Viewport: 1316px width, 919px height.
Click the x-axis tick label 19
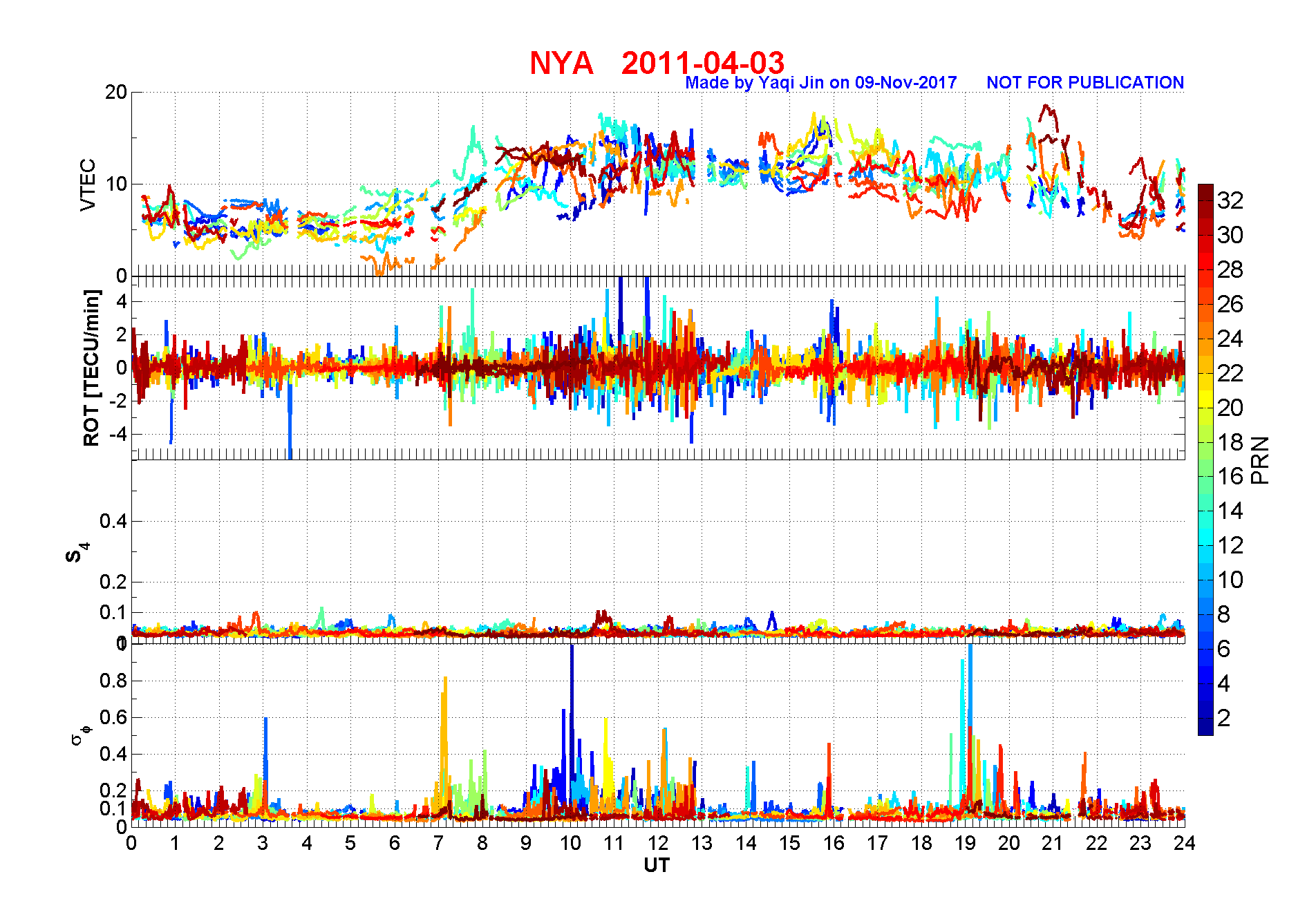click(965, 843)
